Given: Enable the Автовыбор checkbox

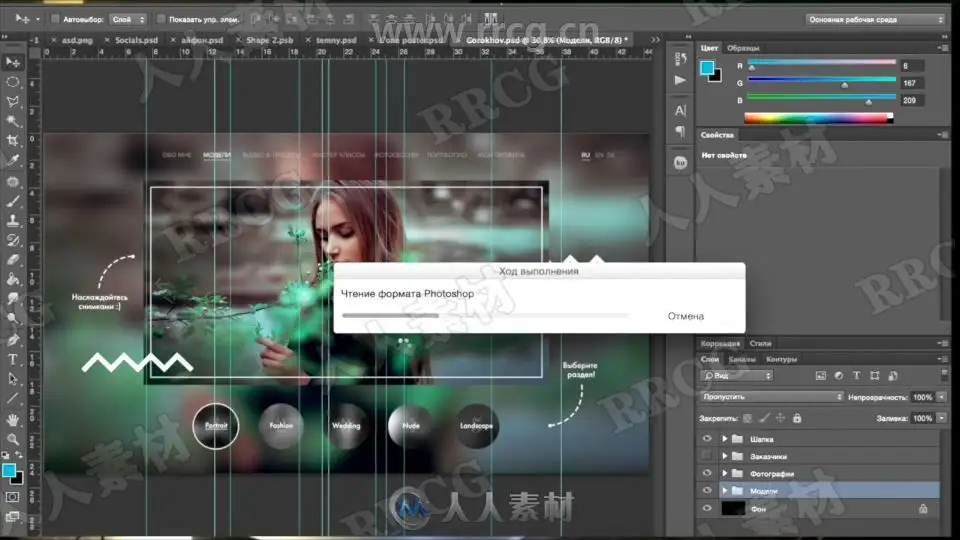Looking at the screenshot, I should [54, 19].
